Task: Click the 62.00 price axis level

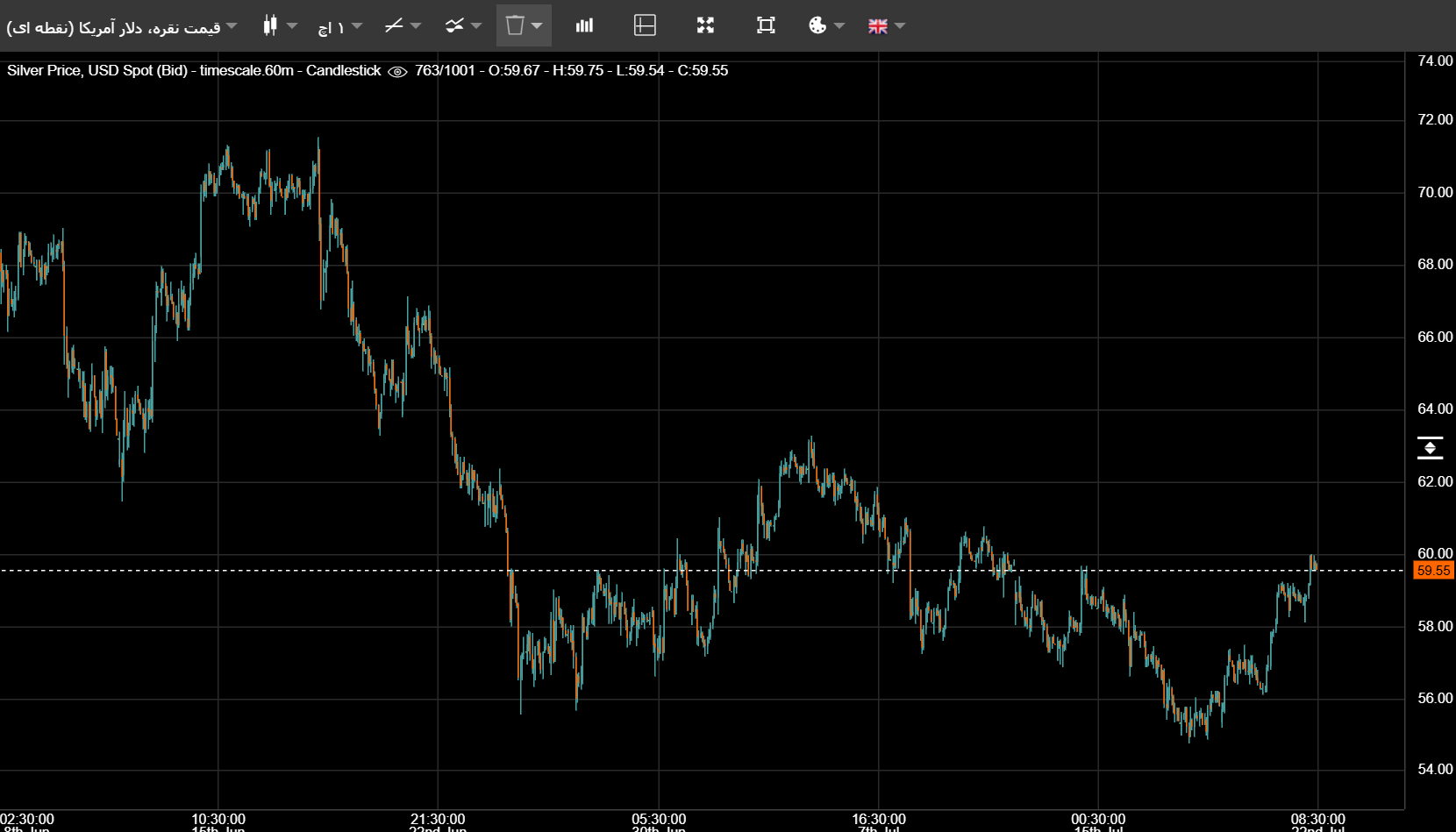Action: point(1435,481)
